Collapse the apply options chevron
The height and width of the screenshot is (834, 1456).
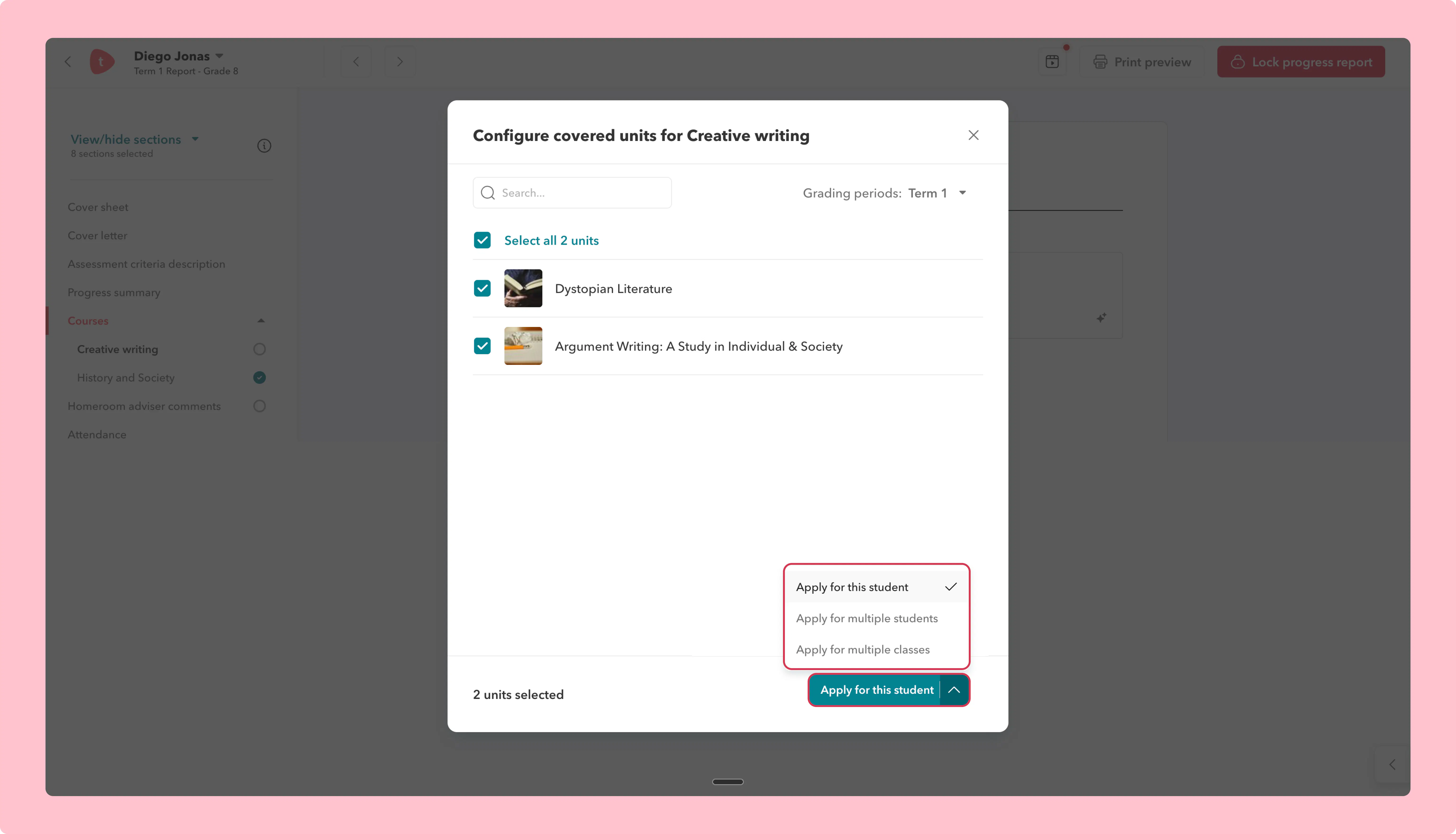tap(954, 690)
